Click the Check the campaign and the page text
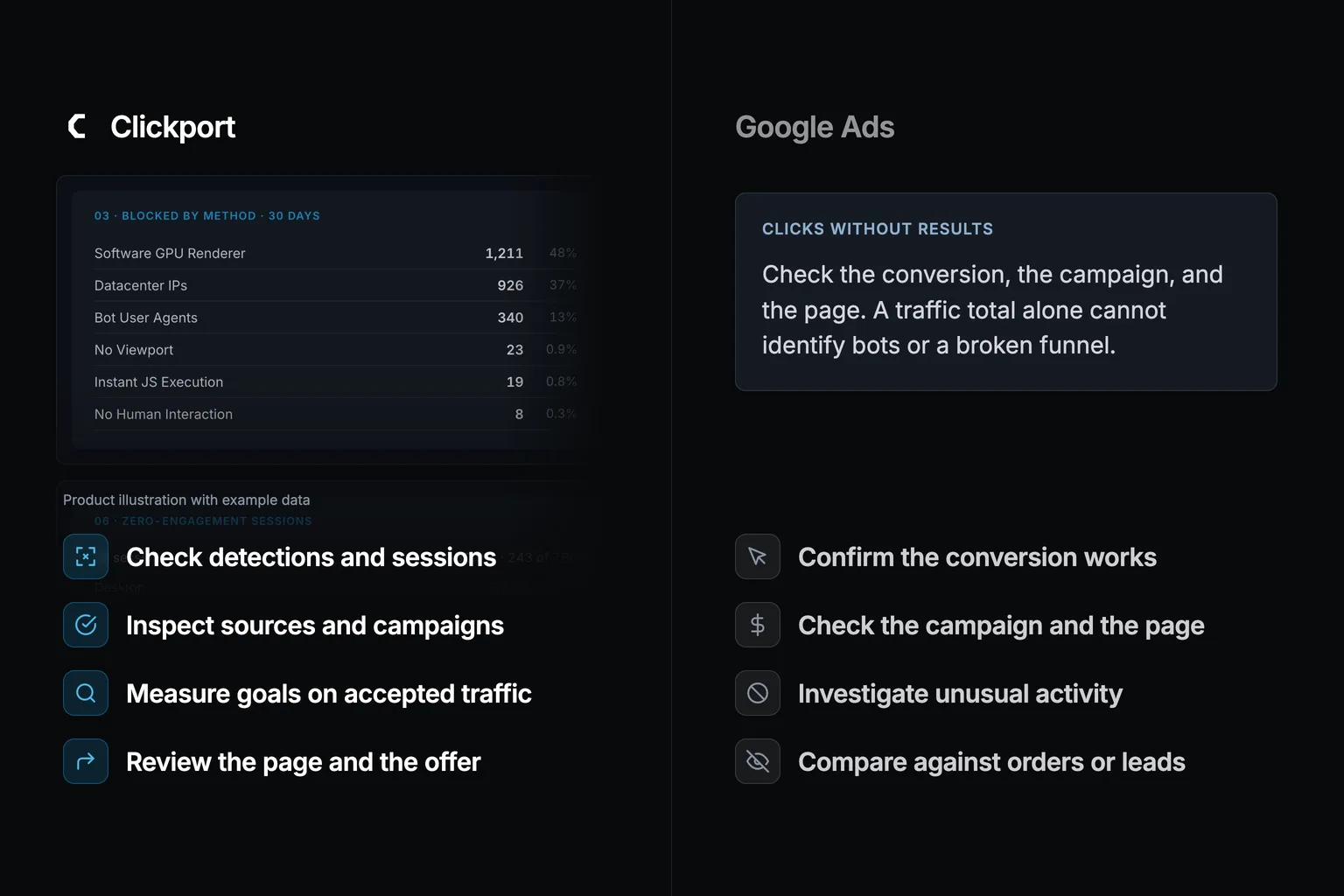1344x896 pixels. click(1001, 626)
